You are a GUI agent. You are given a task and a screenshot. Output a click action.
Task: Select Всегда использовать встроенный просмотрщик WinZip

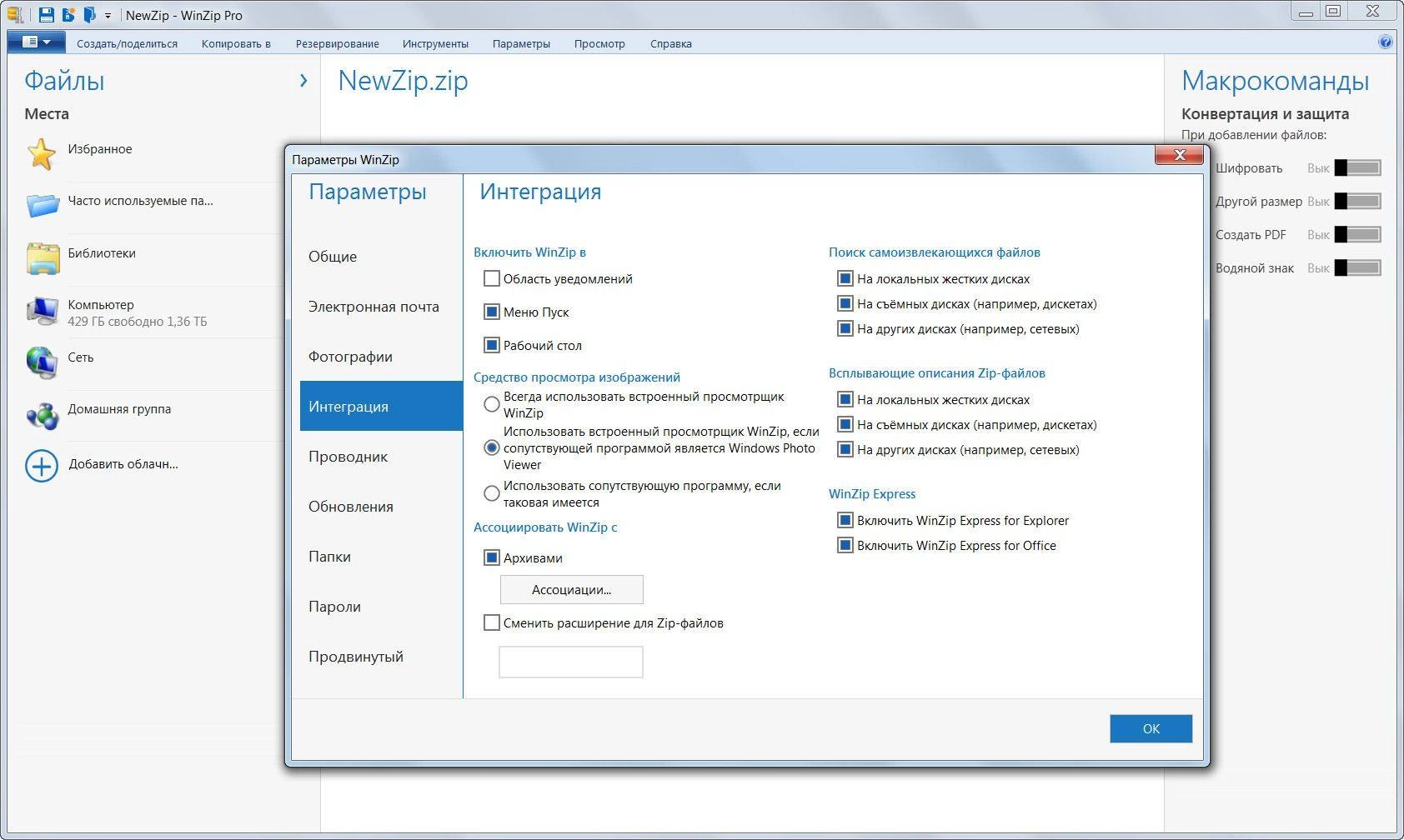click(492, 404)
